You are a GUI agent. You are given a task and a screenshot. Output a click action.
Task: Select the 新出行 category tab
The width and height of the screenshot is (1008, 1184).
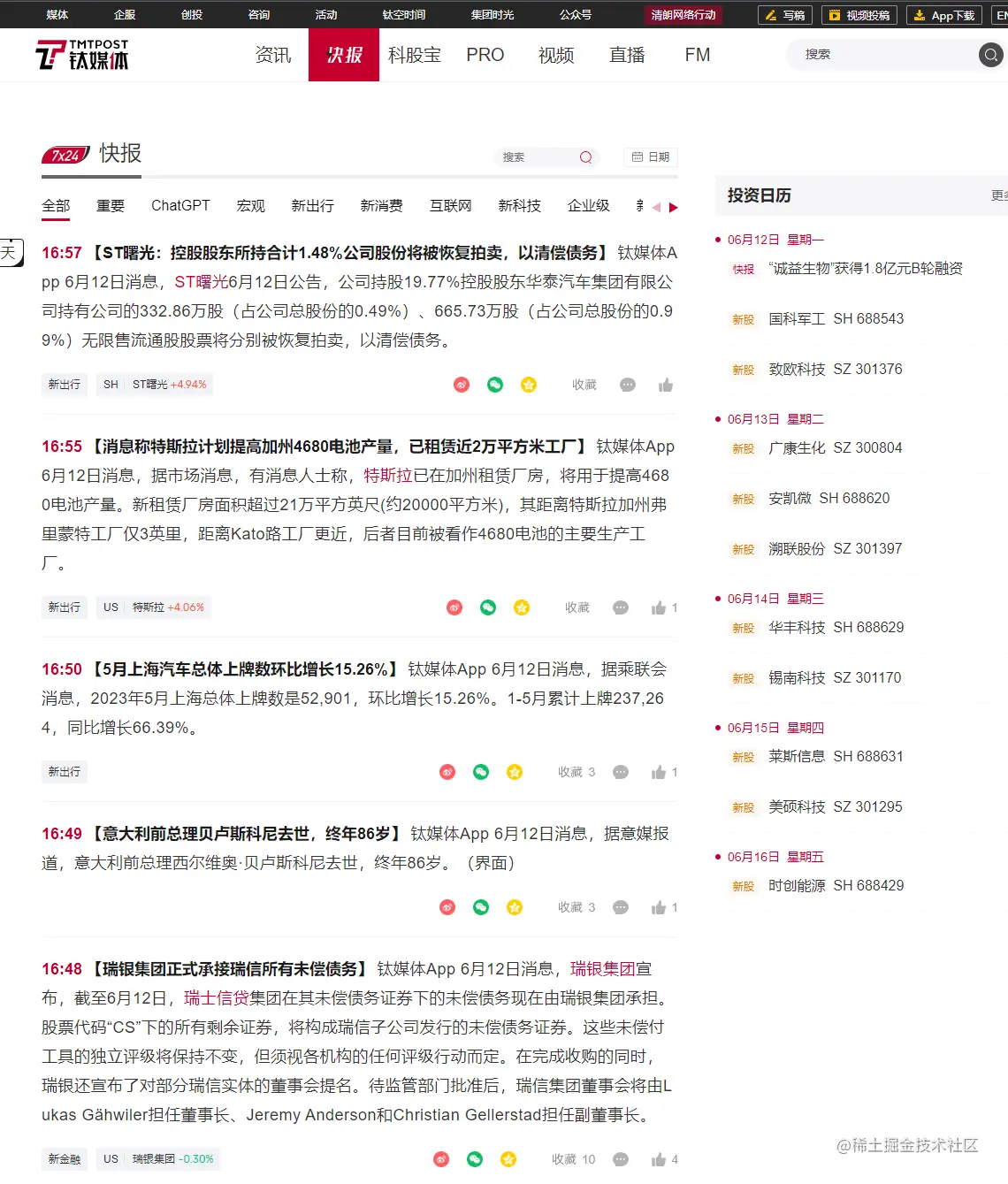click(313, 205)
